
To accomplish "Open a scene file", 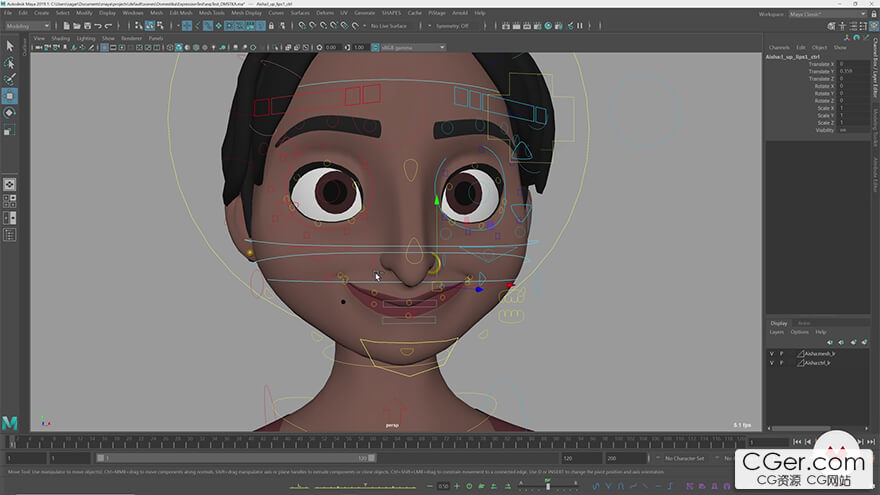I will coord(77,26).
